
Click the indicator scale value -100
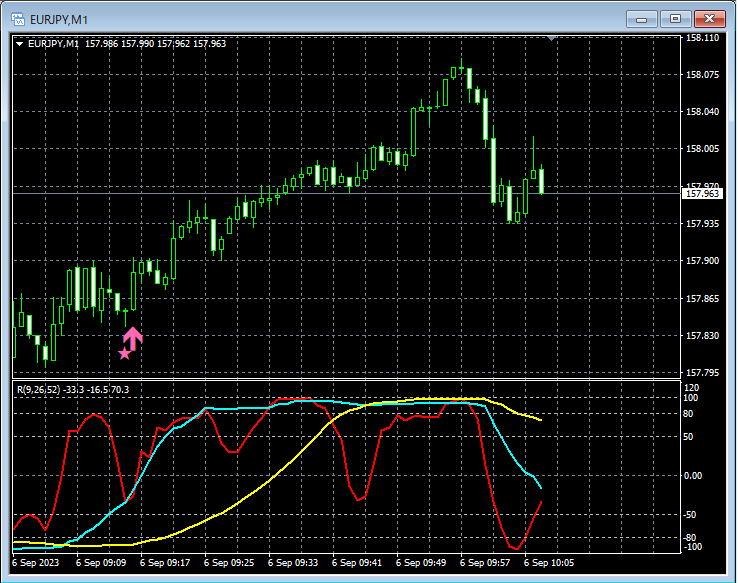(x=691, y=547)
